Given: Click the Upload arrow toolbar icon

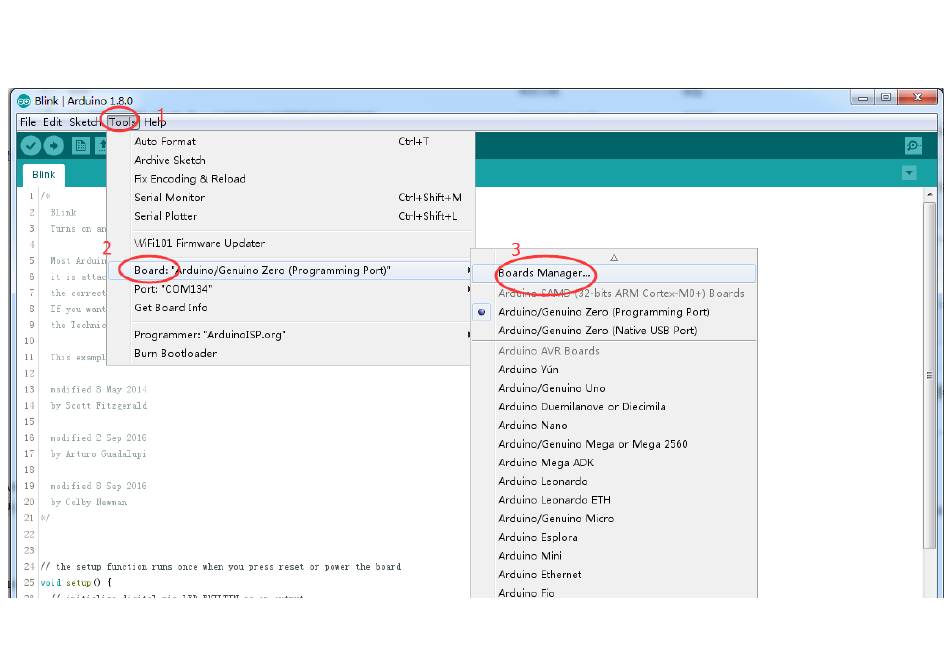Looking at the screenshot, I should click(x=53, y=145).
